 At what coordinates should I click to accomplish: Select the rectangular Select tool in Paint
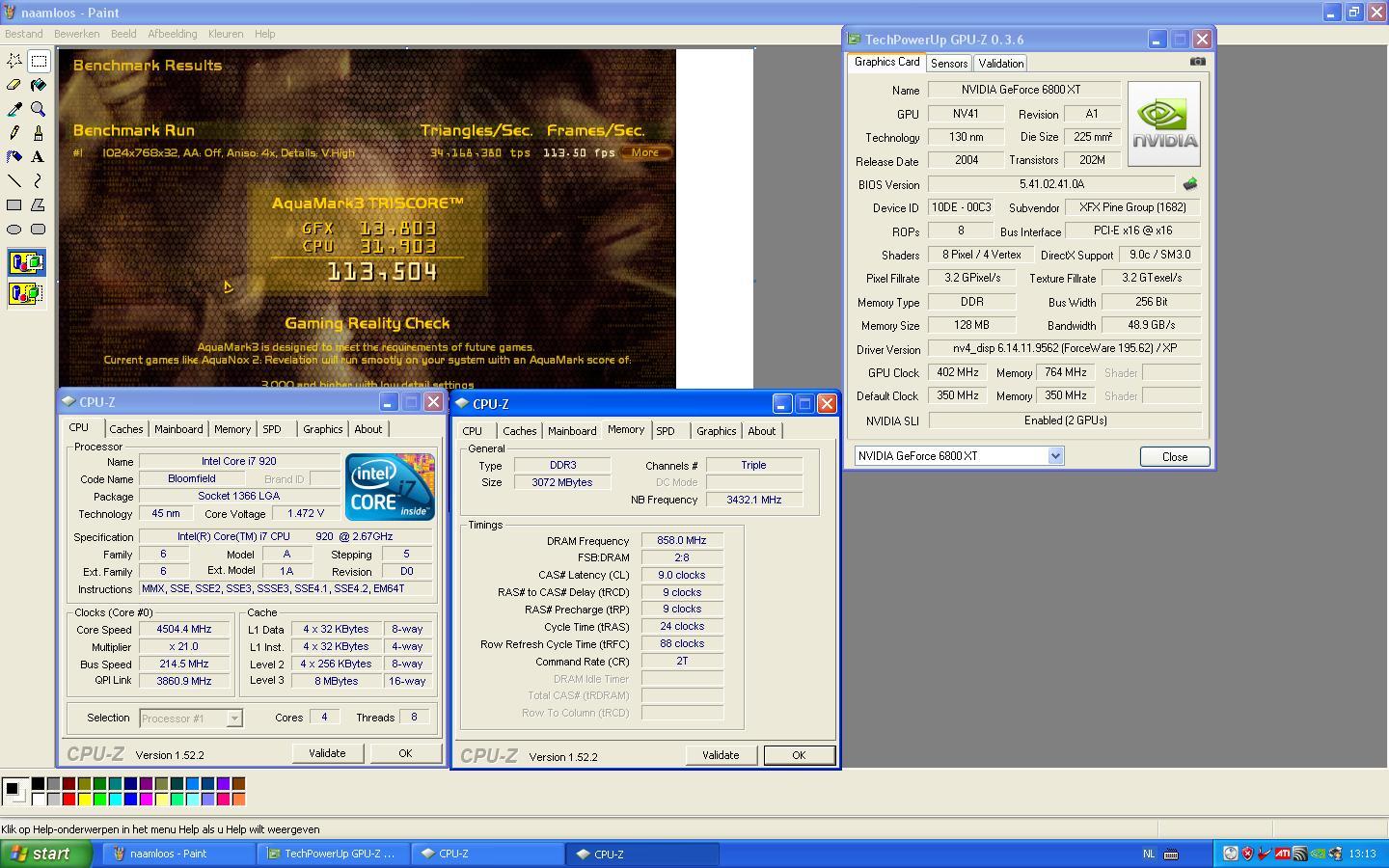click(x=39, y=61)
